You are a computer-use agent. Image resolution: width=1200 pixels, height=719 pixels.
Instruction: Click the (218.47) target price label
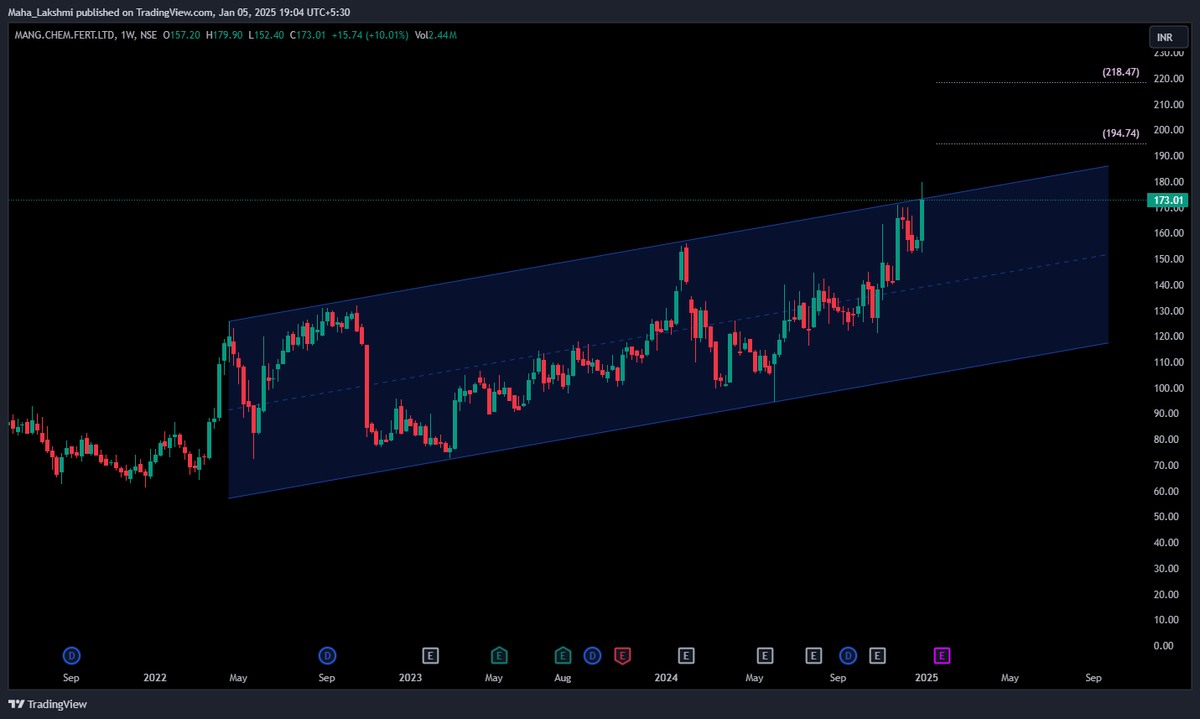tap(1121, 73)
